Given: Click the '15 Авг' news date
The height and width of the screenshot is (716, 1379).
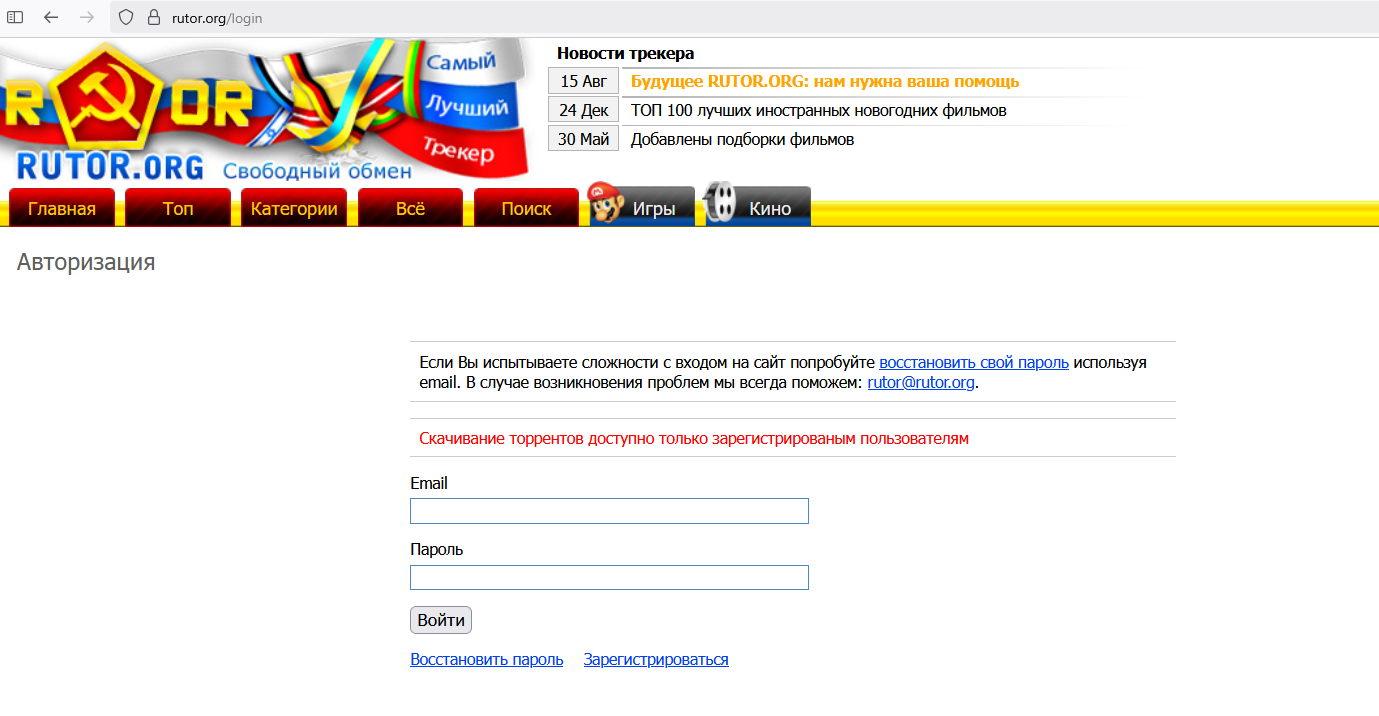Looking at the screenshot, I should coord(583,82).
